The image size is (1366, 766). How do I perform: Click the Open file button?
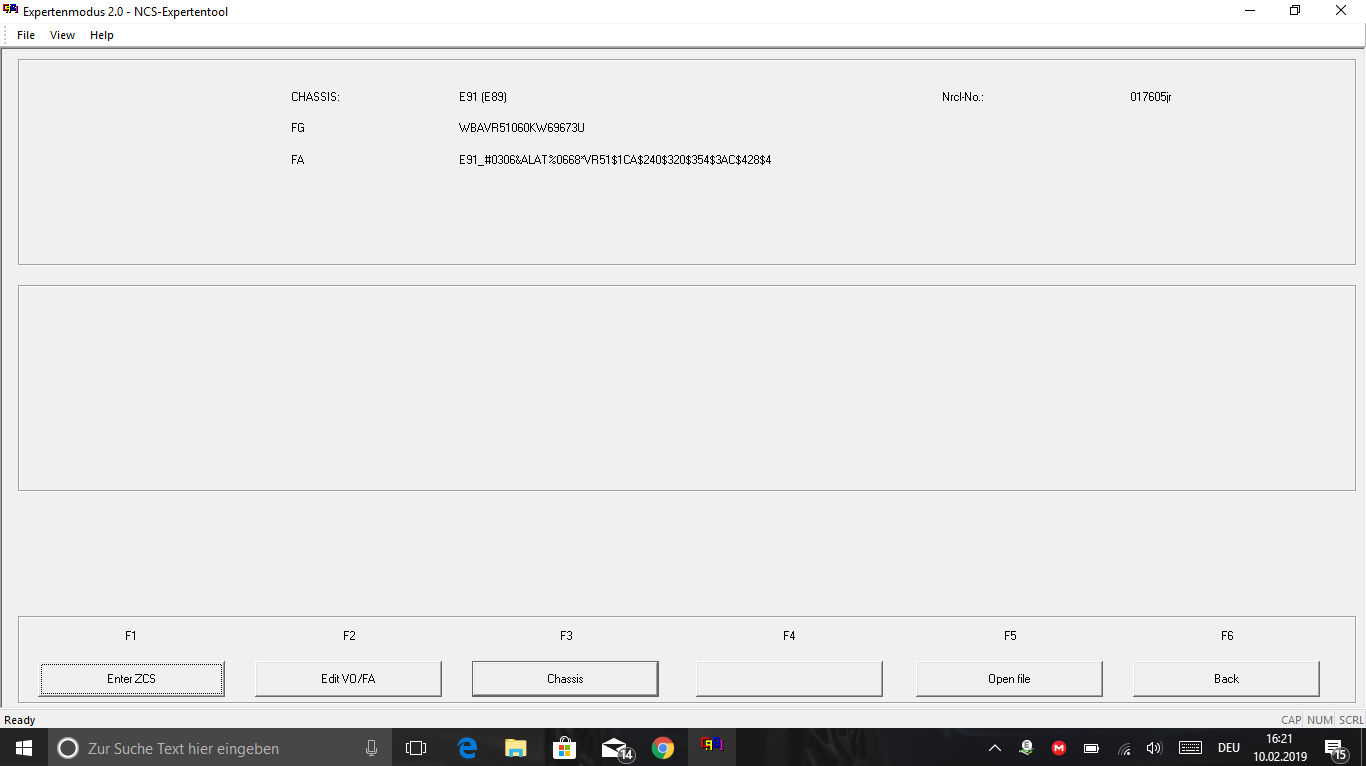click(1009, 679)
